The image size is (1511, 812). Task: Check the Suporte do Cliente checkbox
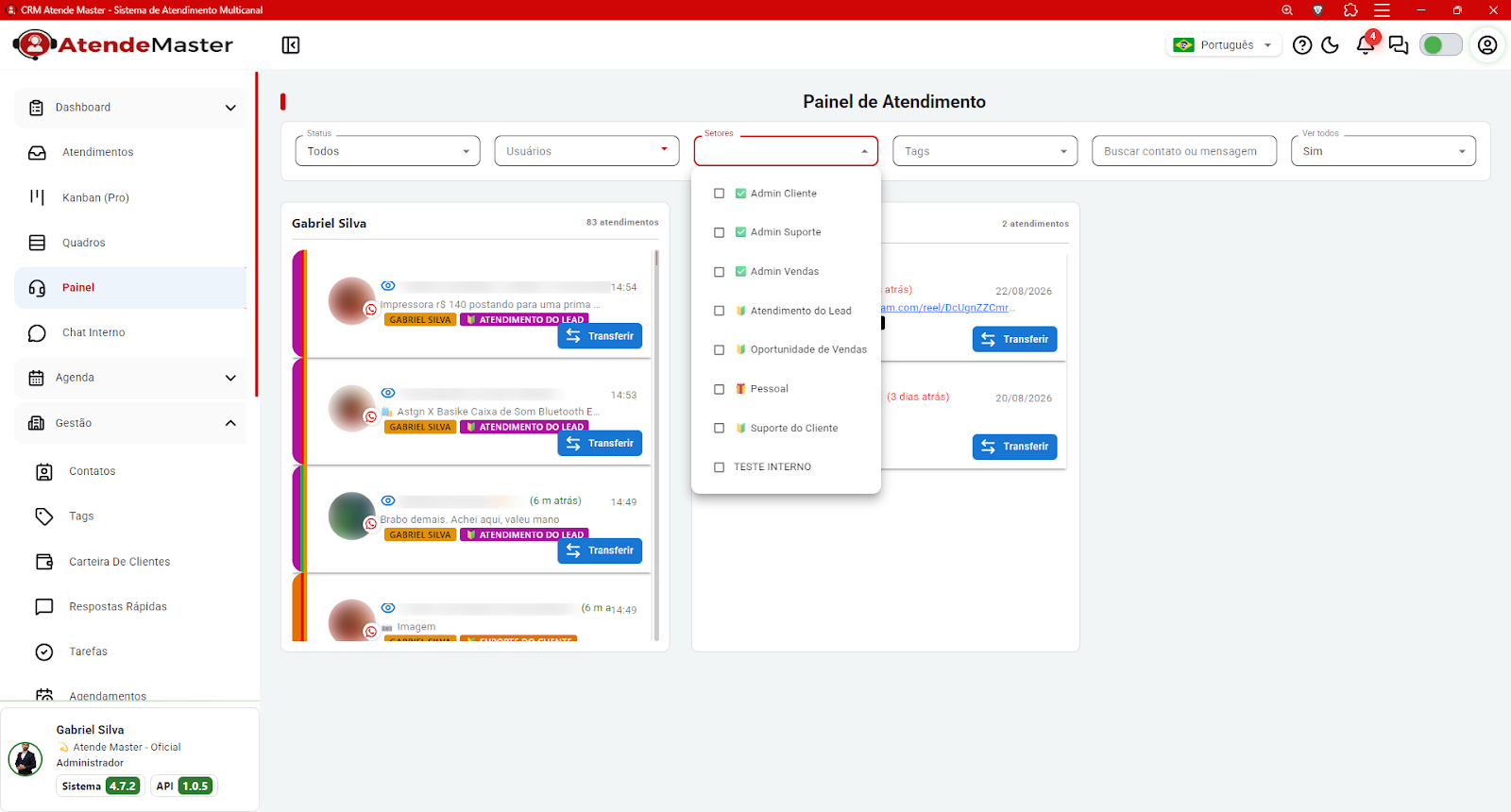pyautogui.click(x=719, y=428)
